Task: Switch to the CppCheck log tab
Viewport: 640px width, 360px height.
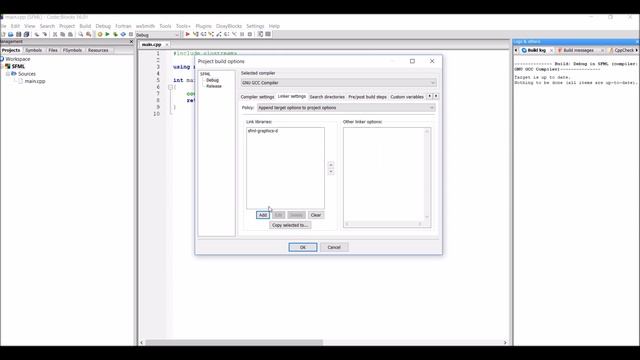Action: coord(622,50)
